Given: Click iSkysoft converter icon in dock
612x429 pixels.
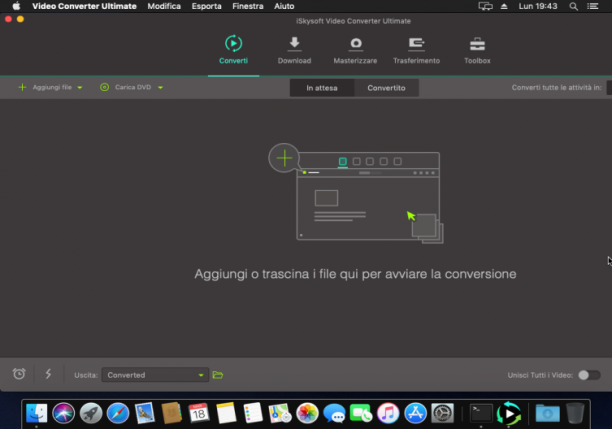Looking at the screenshot, I should (x=509, y=413).
